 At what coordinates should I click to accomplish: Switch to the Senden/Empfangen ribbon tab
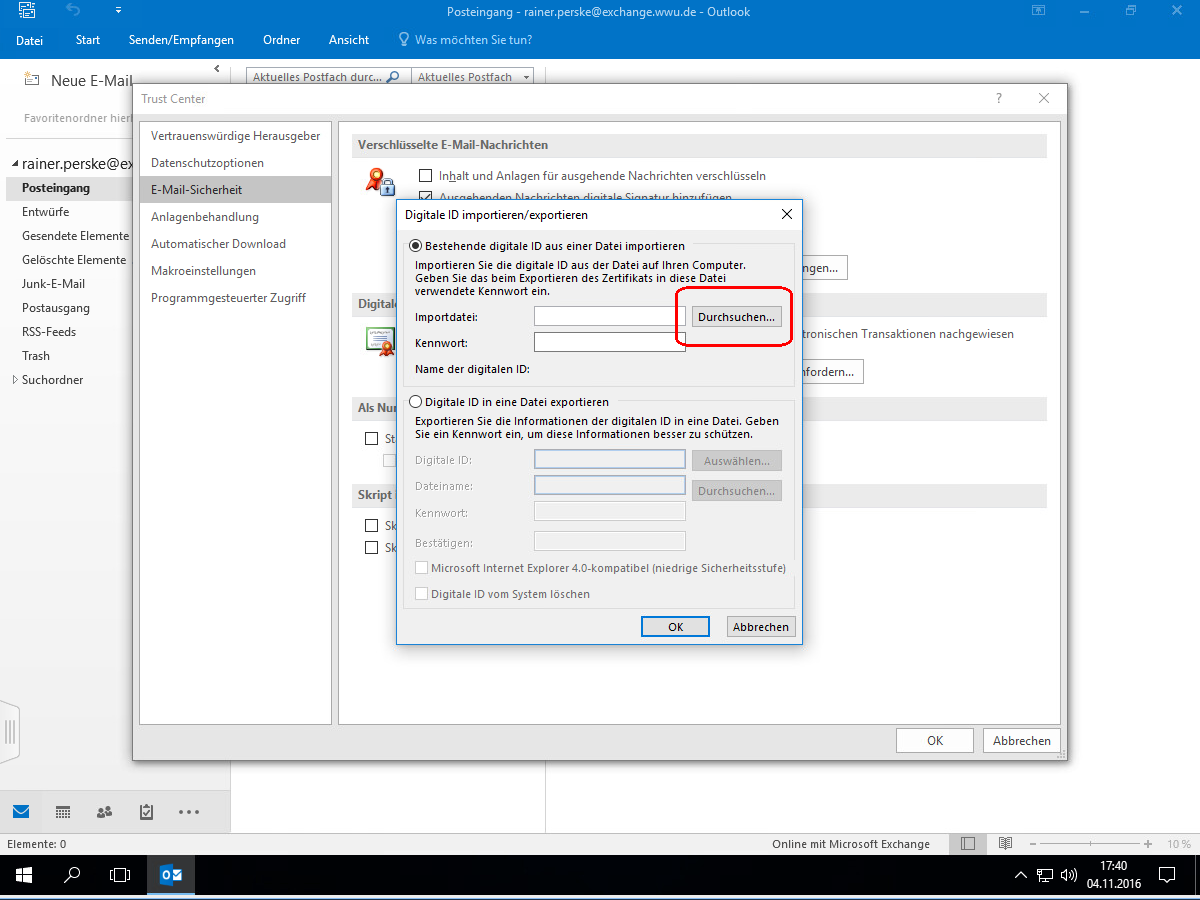[181, 40]
